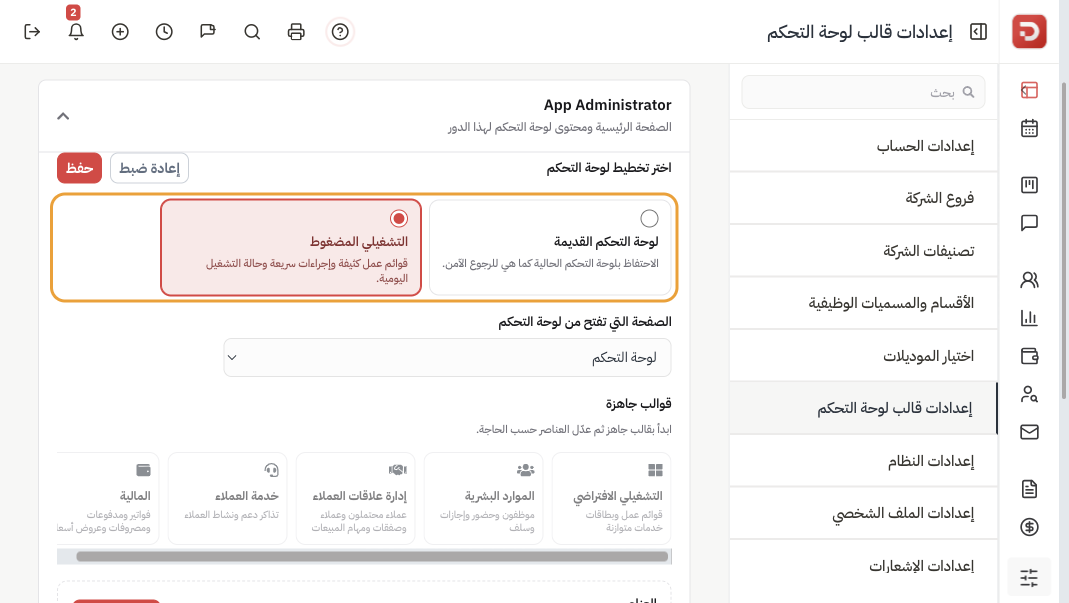Open users icon in sidebar
Screen dimensions: 1069x603
[x=1029, y=280]
